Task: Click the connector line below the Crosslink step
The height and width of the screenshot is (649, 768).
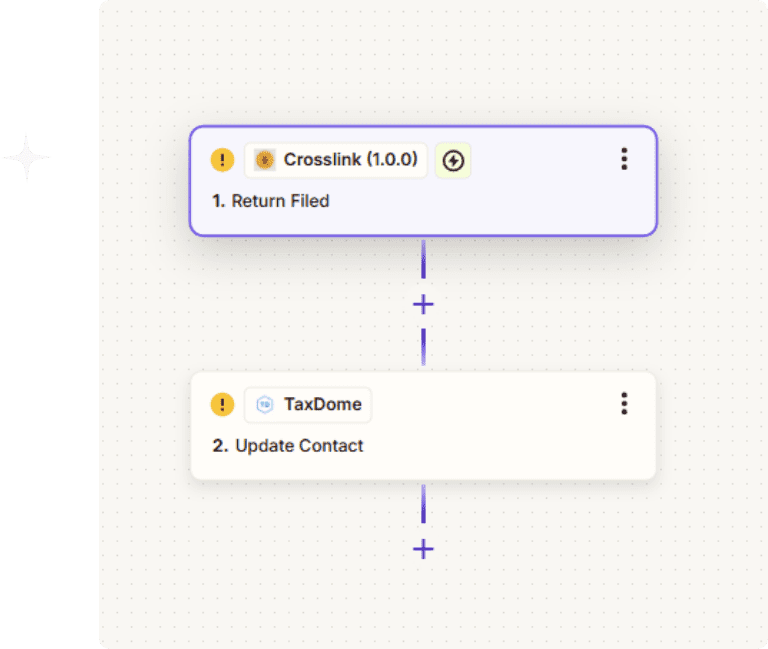Action: tap(423, 260)
